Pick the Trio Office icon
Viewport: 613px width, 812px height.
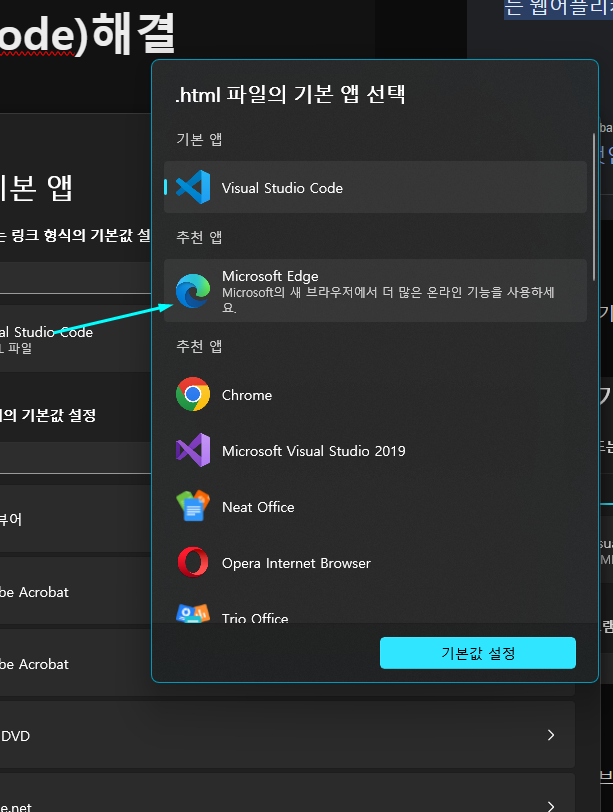point(193,613)
